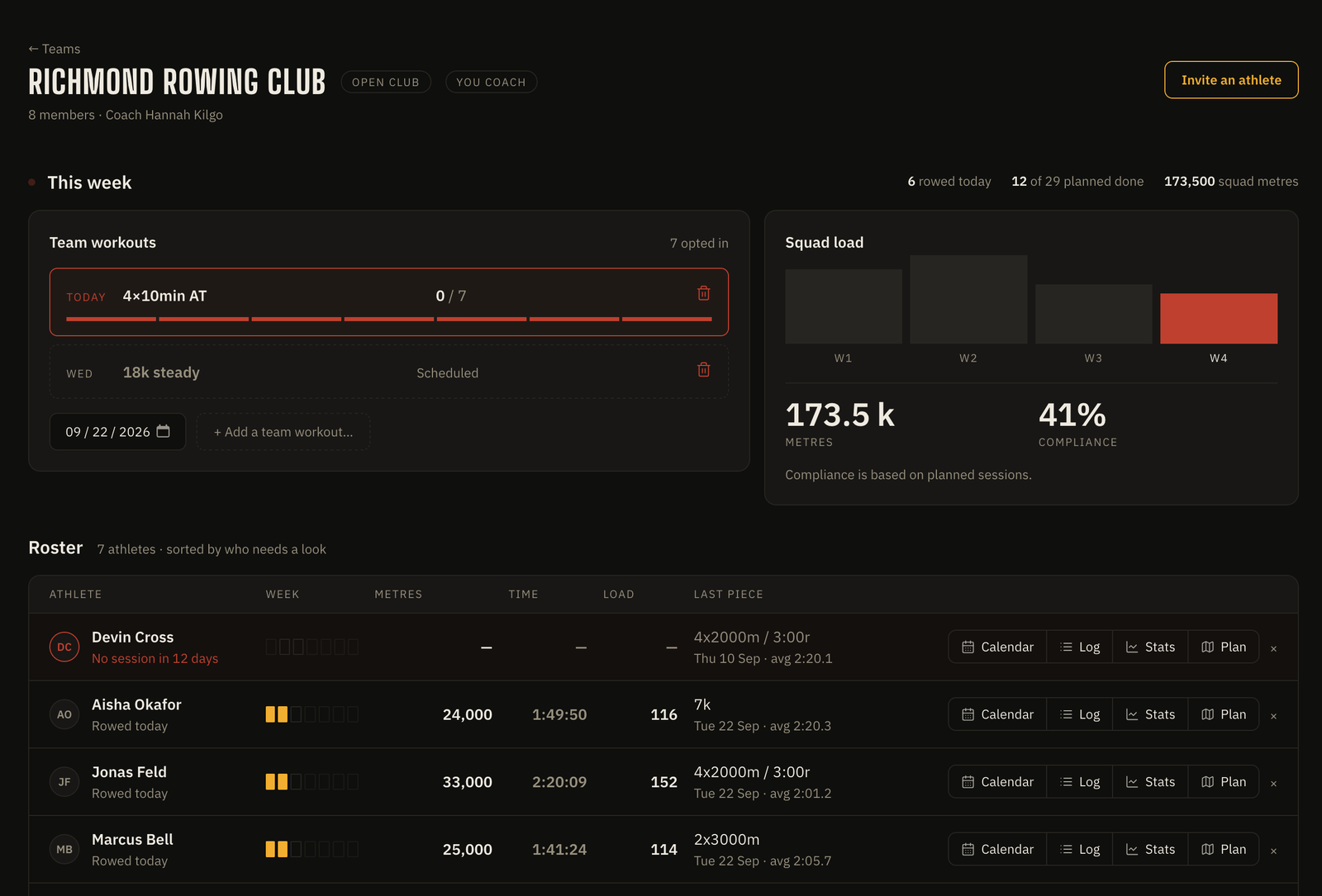Open the 18k steady scheduled workout

(389, 372)
